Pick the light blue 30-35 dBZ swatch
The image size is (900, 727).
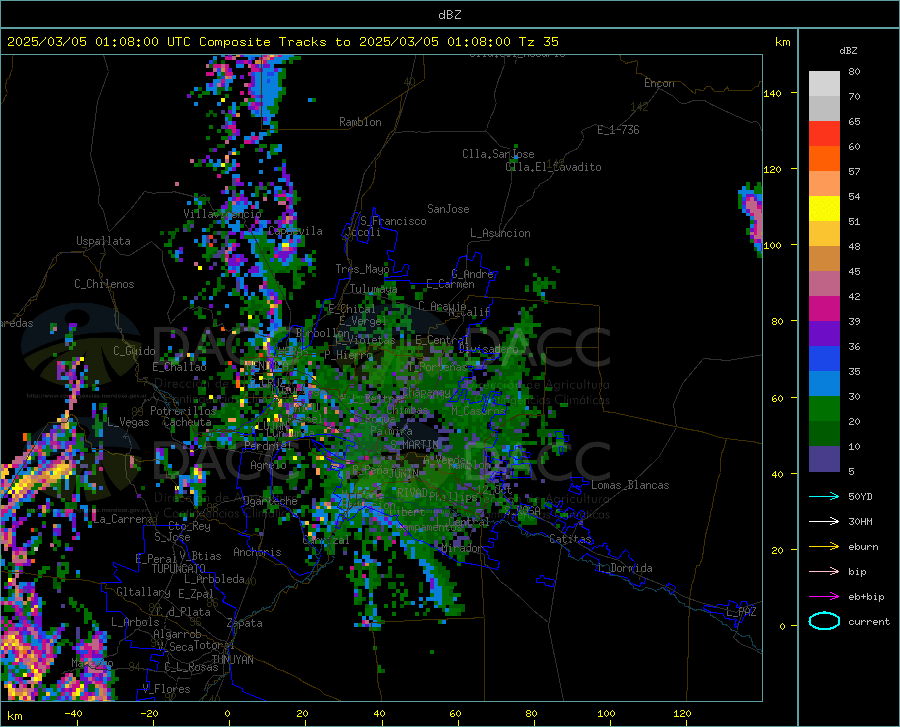pos(824,384)
